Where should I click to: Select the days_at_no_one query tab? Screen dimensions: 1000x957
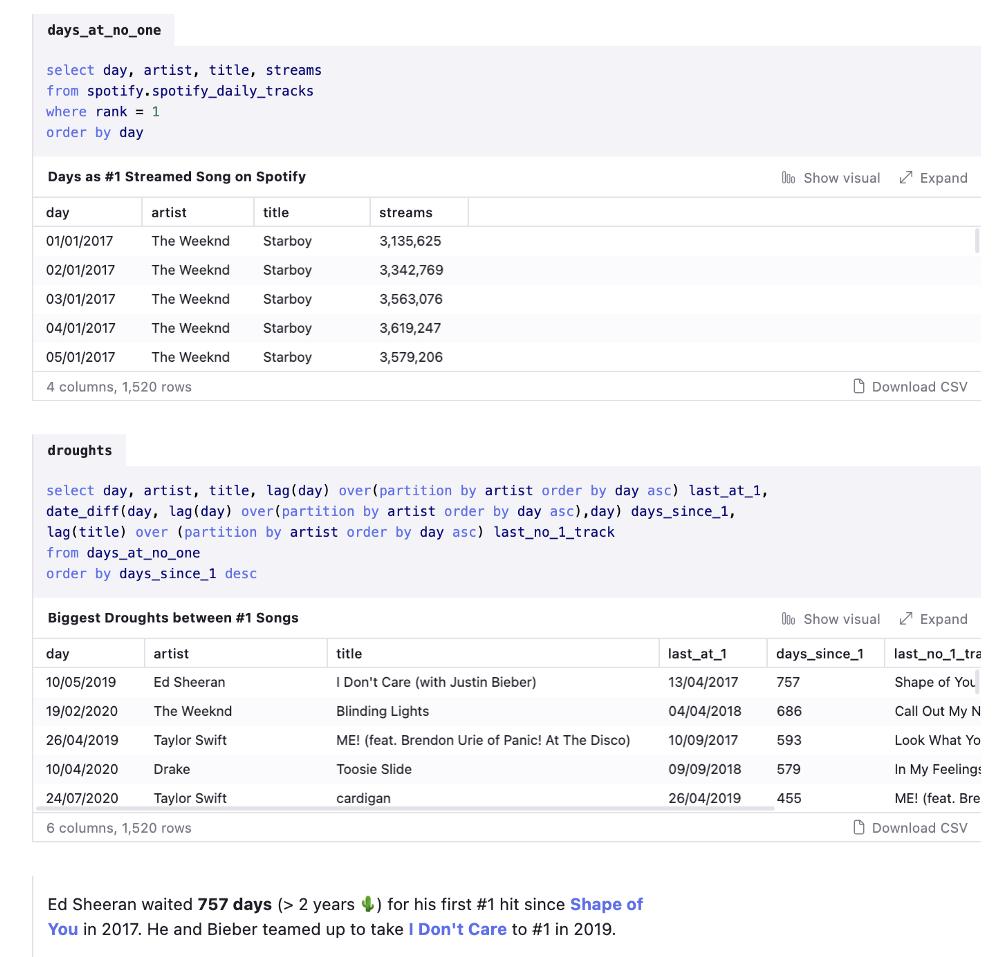[x=104, y=30]
